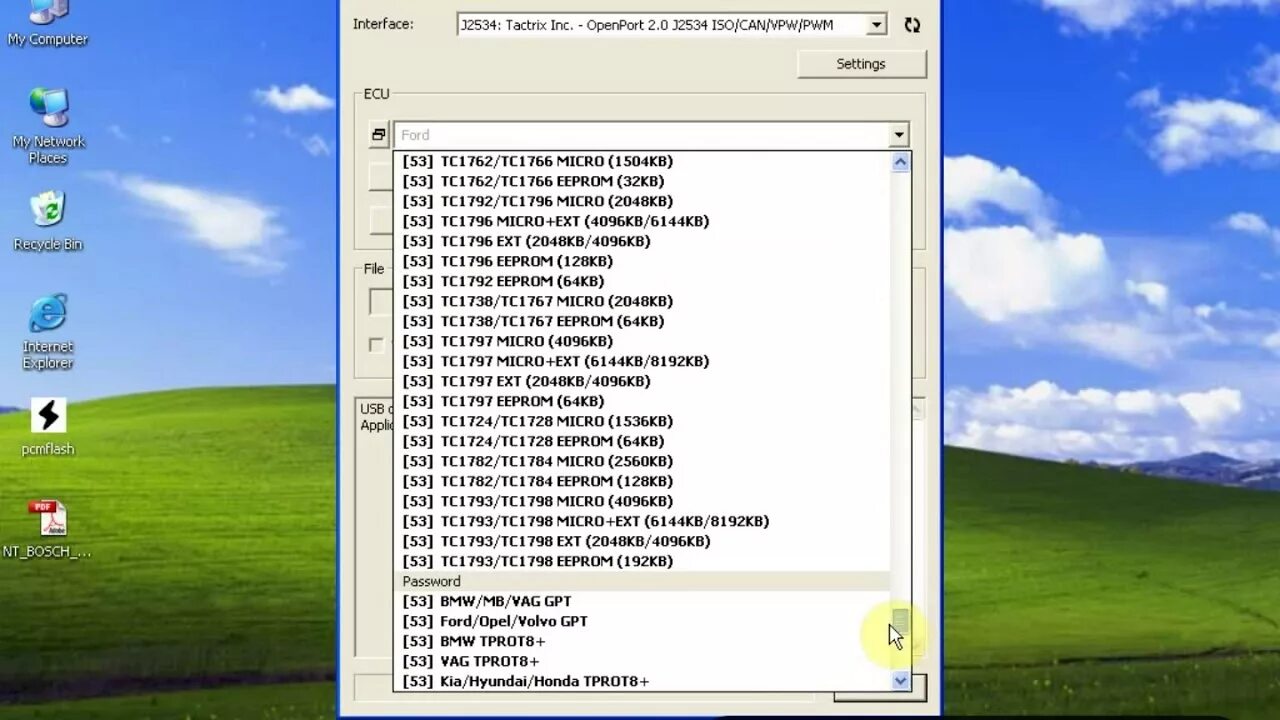Launch the pcmflash desktop shortcut
The width and height of the screenshot is (1280, 720).
click(x=48, y=427)
